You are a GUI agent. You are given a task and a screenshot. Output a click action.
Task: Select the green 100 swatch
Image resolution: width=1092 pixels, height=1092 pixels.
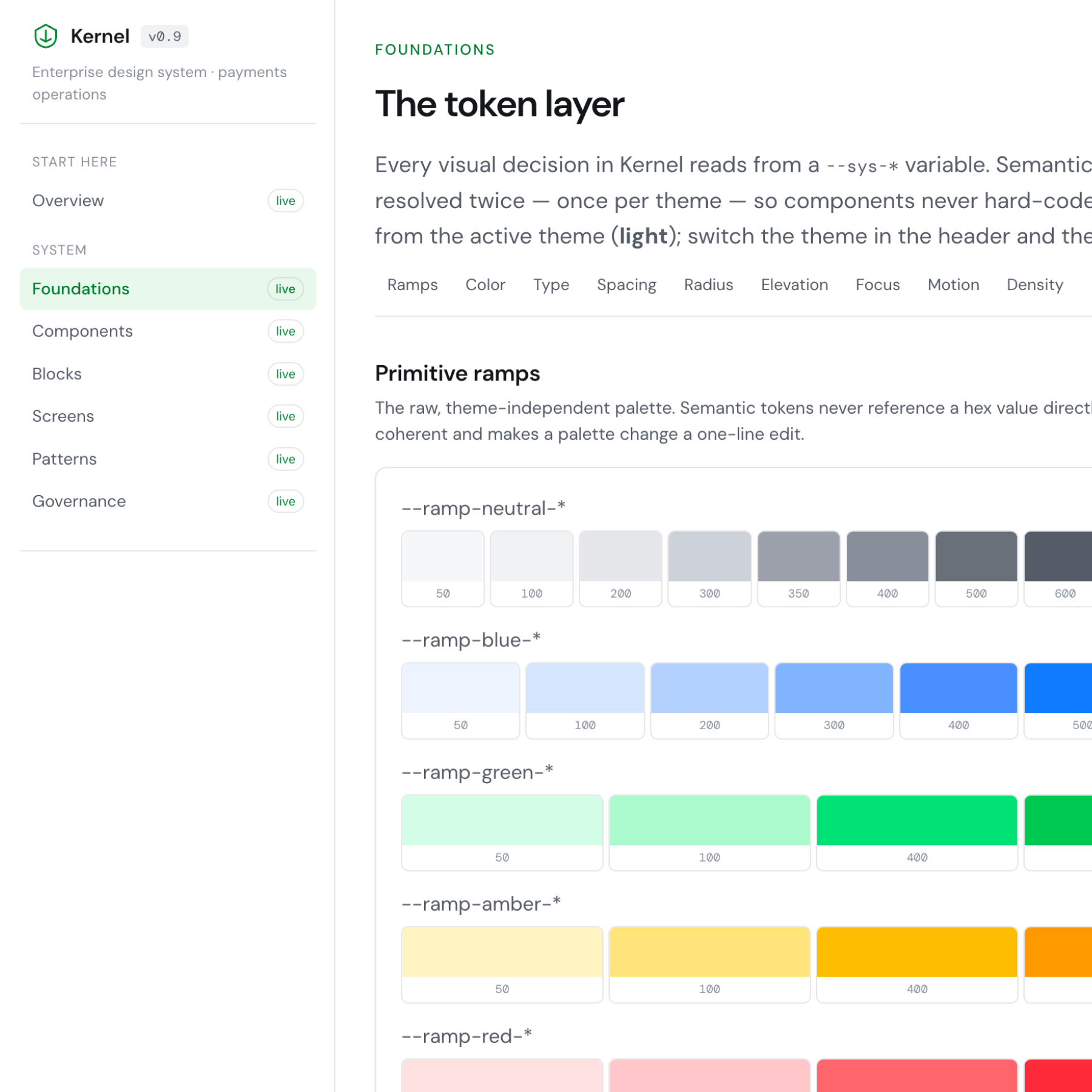710,832
